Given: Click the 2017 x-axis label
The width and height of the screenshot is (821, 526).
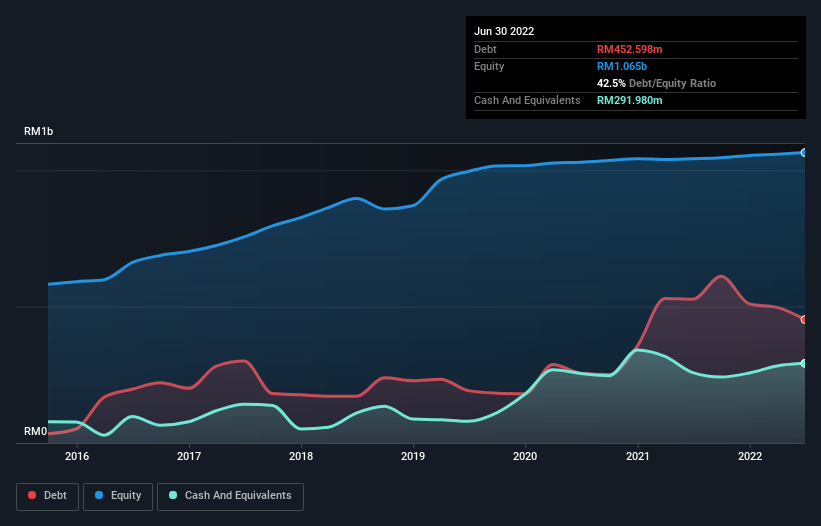Looking at the screenshot, I should [x=189, y=456].
